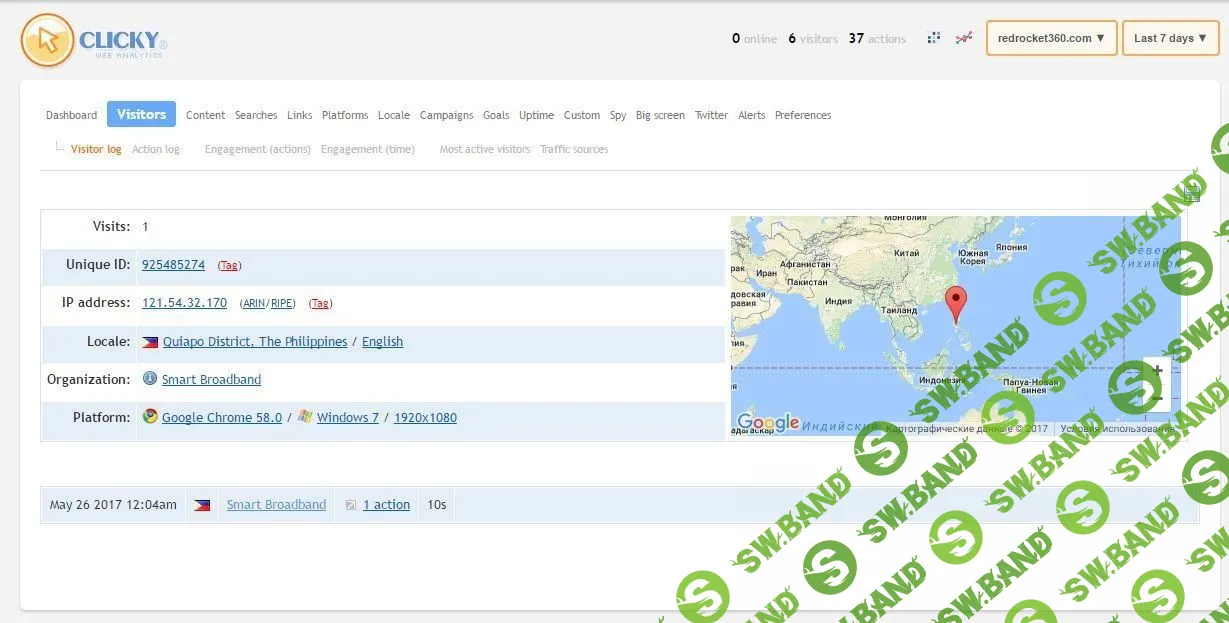Click the Google Chrome browser icon
1229x623 pixels.
click(150, 417)
